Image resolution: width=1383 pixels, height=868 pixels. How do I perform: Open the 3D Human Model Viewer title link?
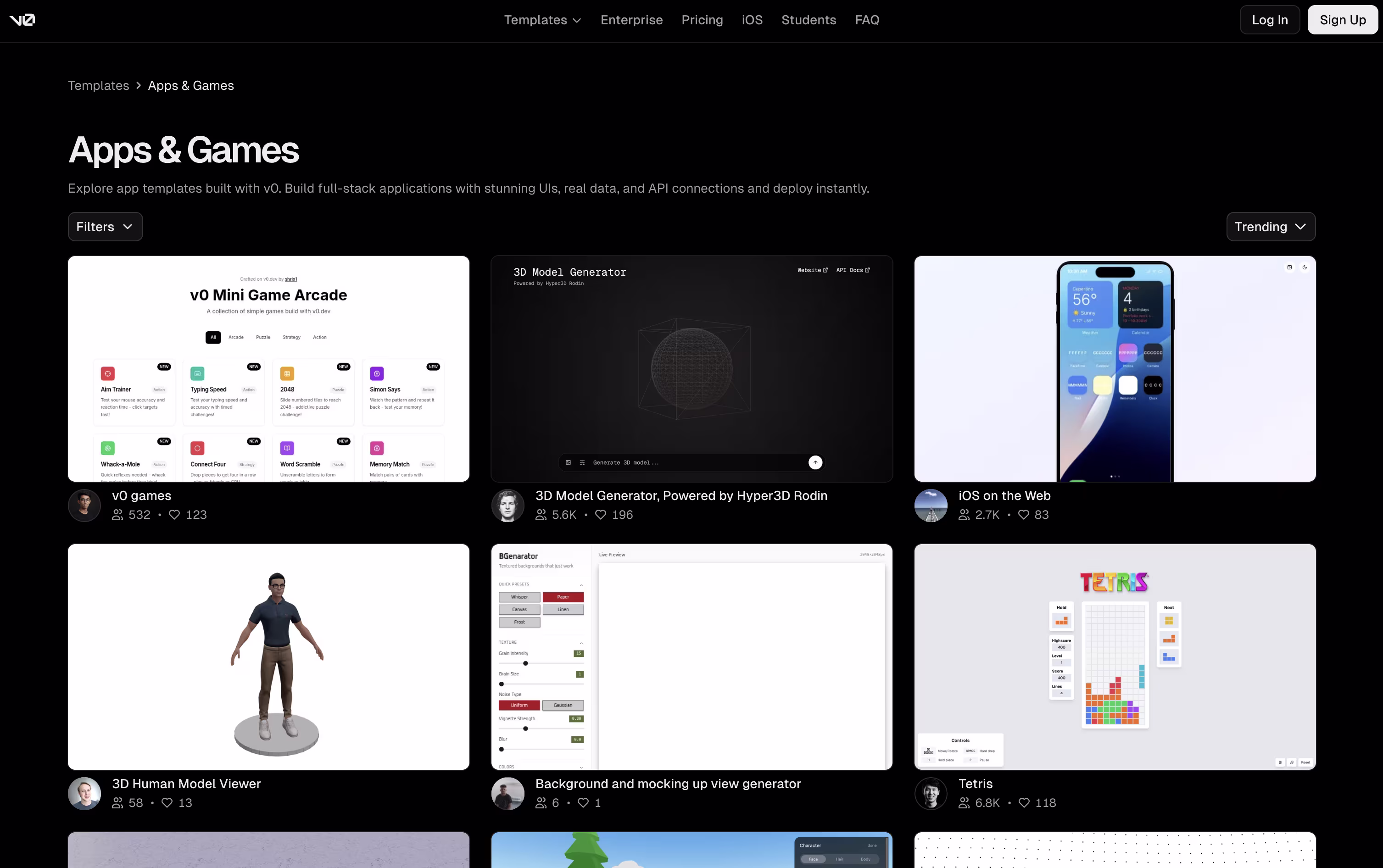186,784
